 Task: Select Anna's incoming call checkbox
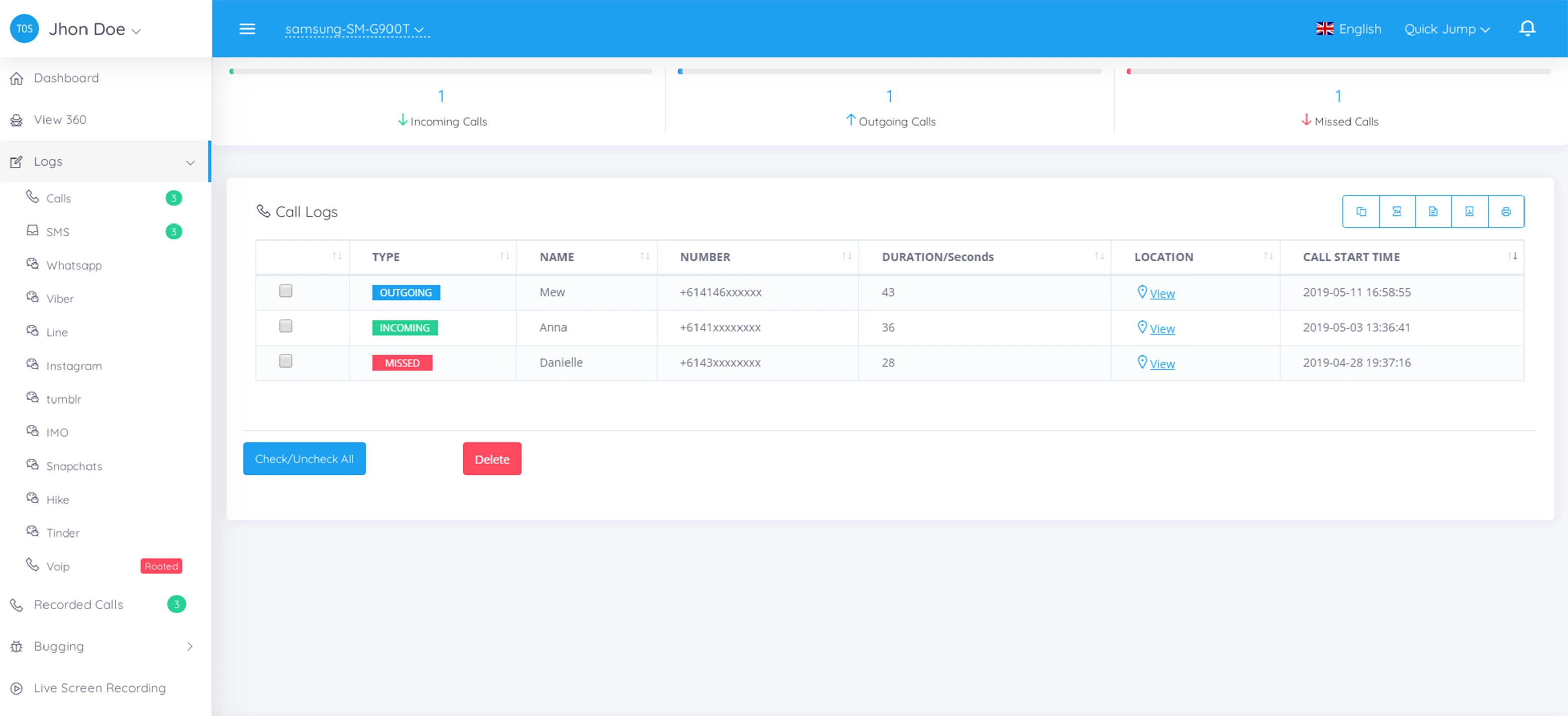point(285,326)
